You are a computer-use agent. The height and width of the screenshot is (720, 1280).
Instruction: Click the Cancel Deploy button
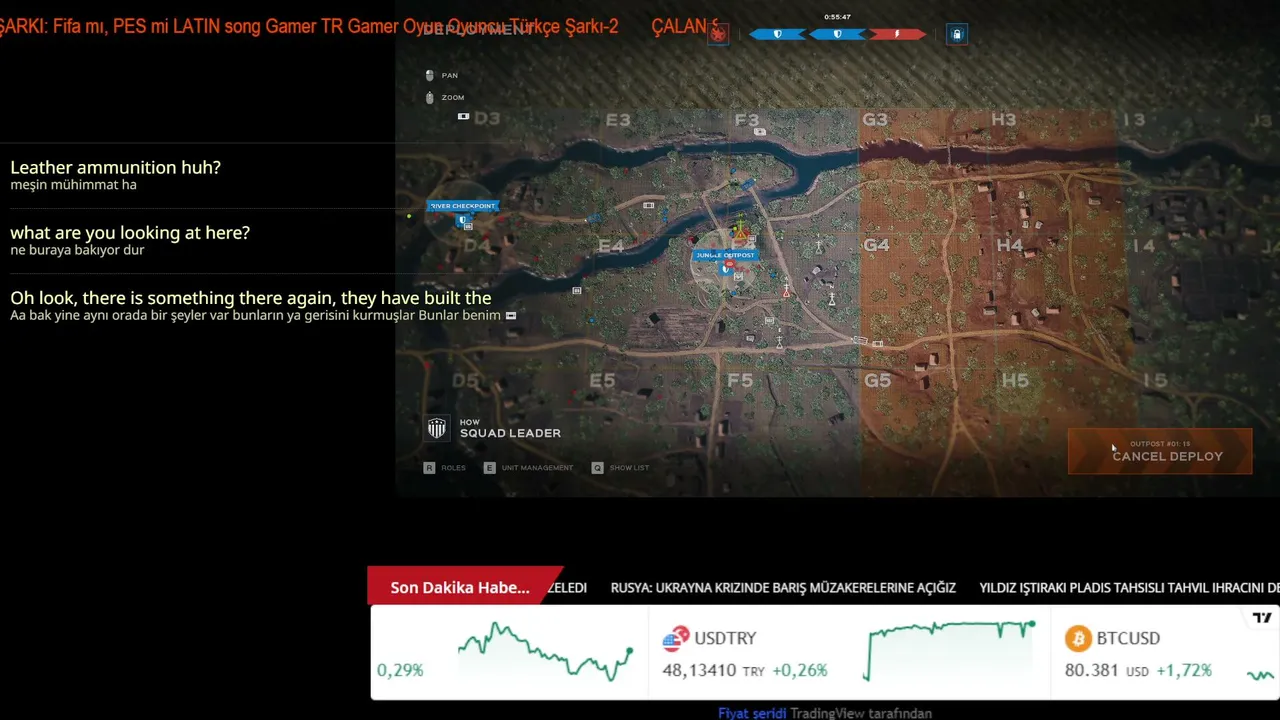coord(1160,451)
